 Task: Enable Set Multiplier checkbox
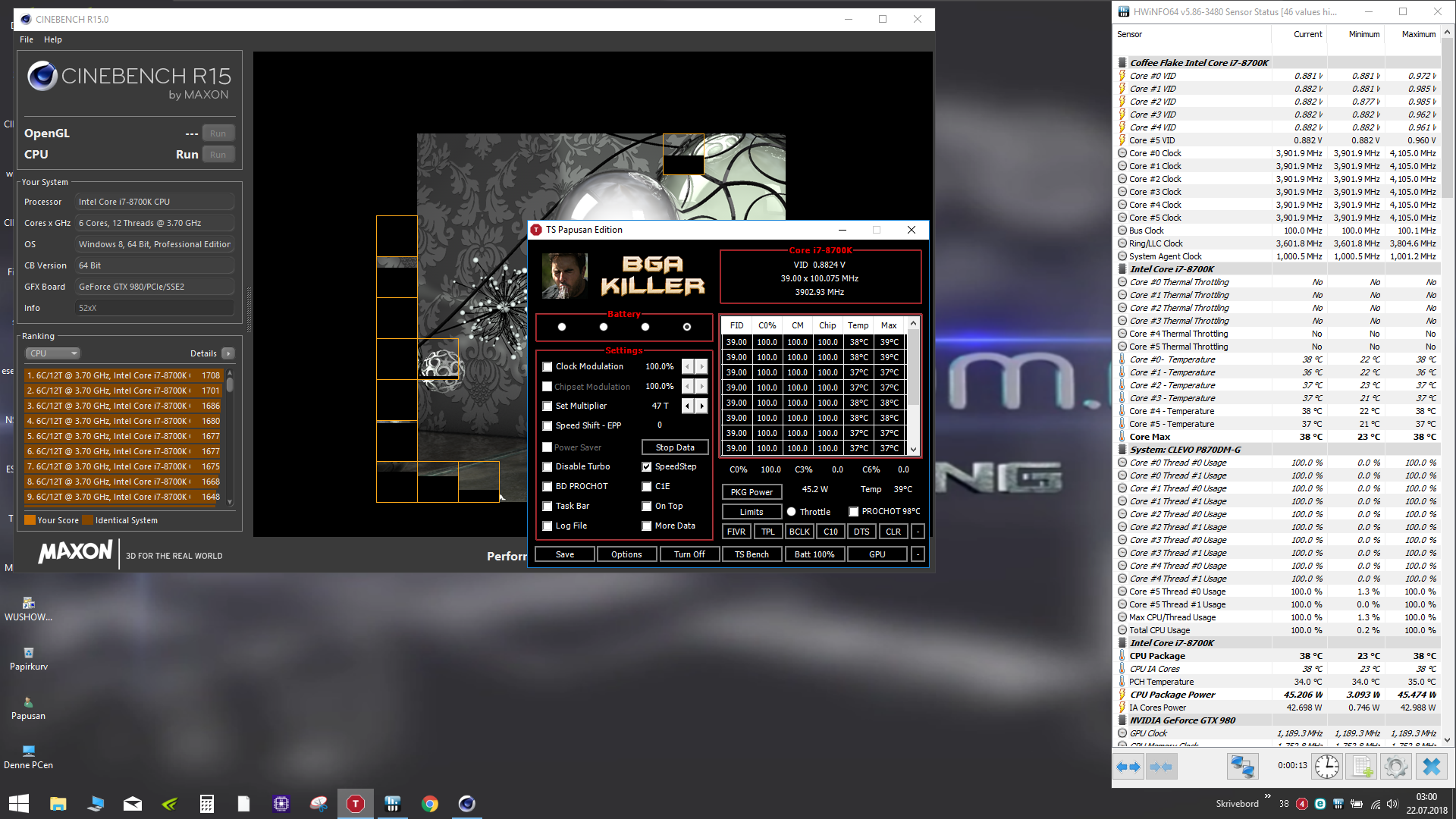coord(547,406)
